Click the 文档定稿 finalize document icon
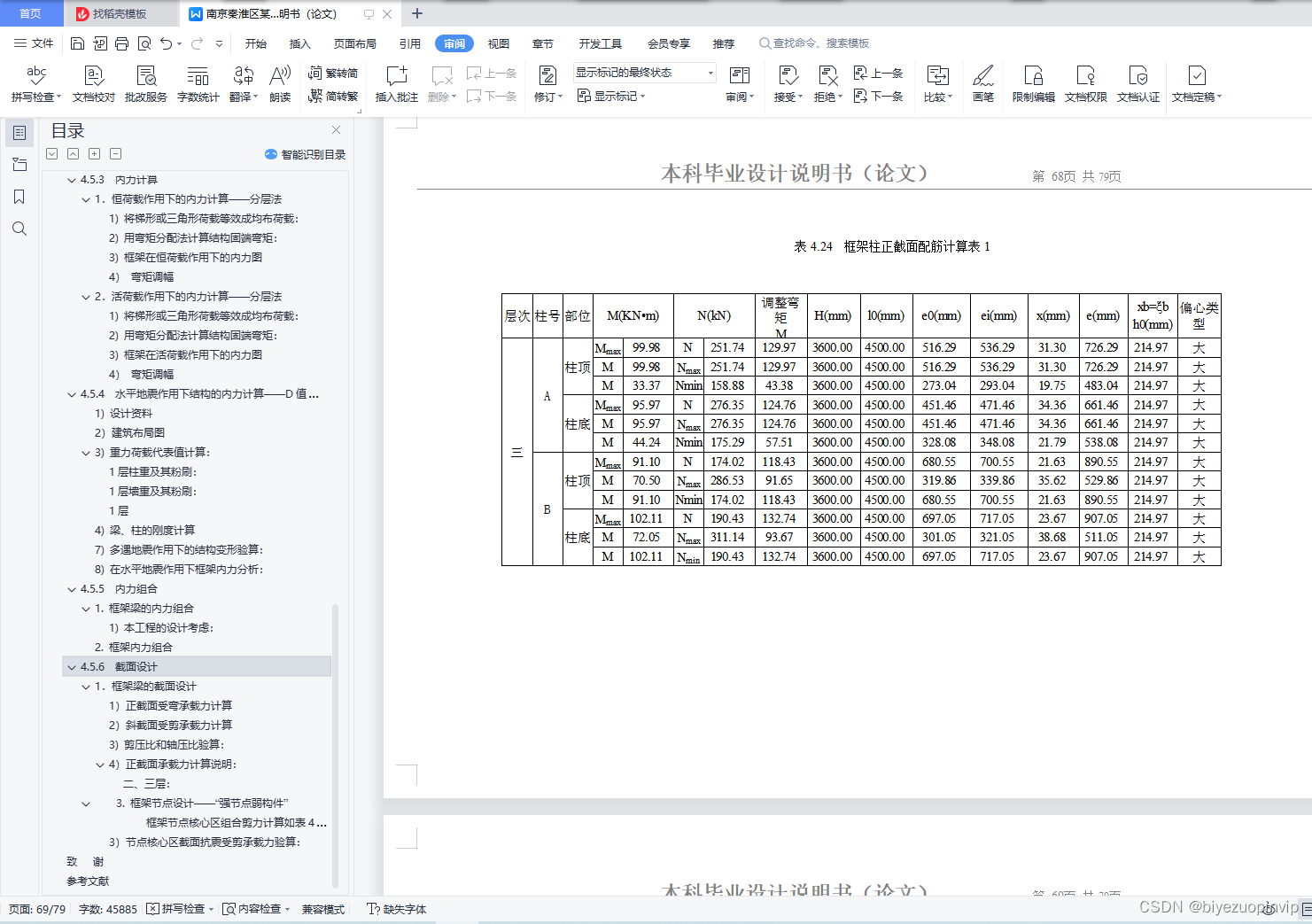Image resolution: width=1312 pixels, height=924 pixels. [1196, 76]
